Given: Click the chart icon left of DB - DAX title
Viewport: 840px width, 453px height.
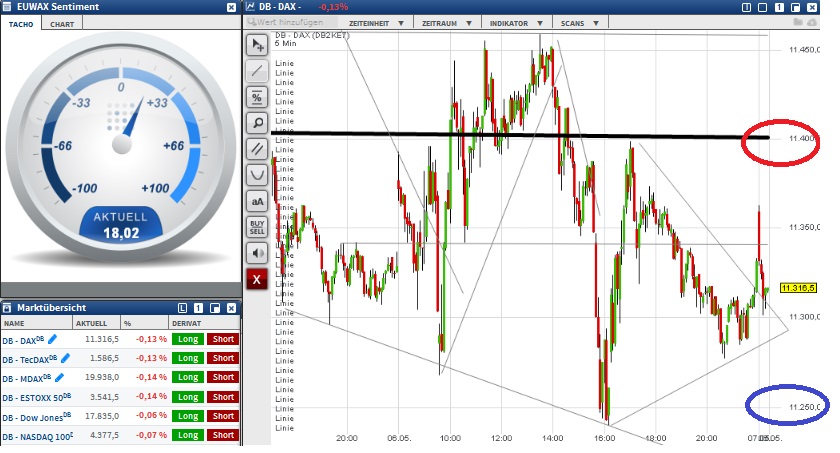Looking at the screenshot, I should point(250,6).
